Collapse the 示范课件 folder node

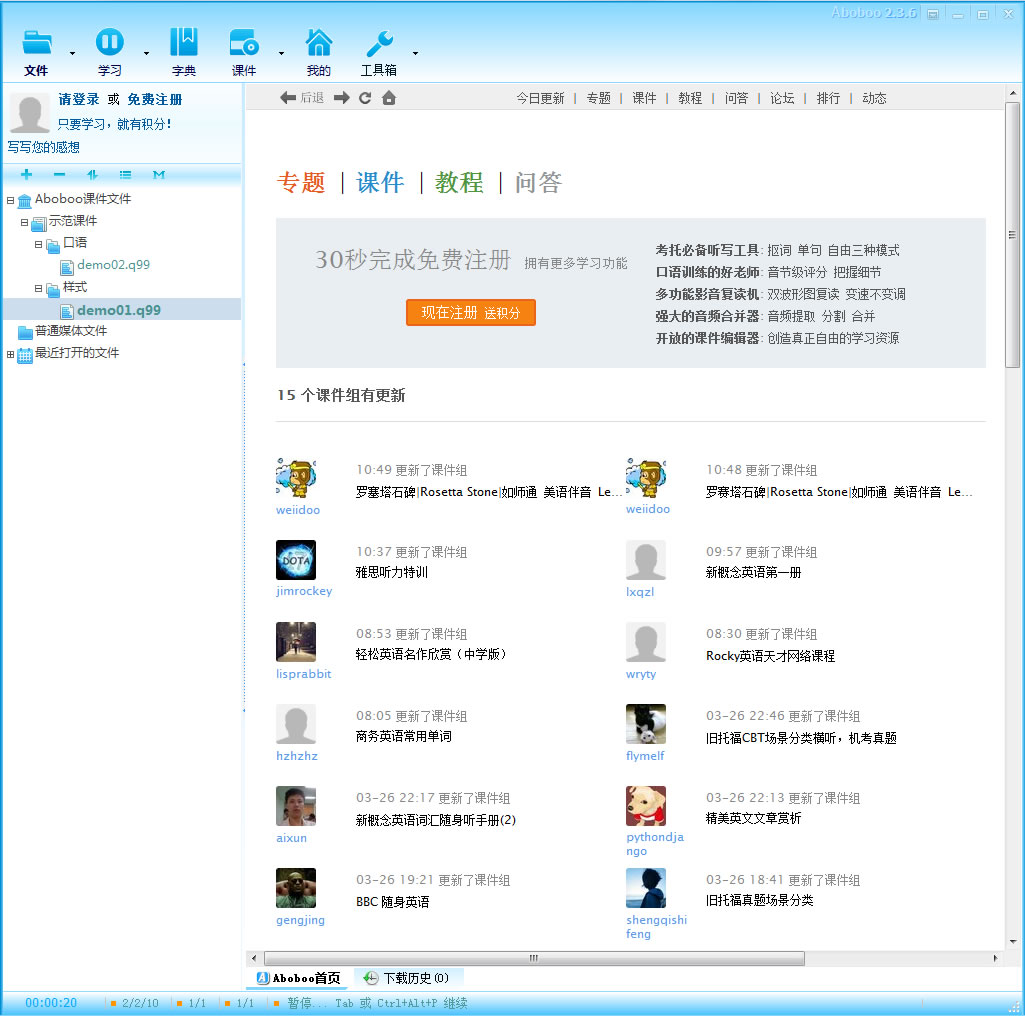[24, 222]
